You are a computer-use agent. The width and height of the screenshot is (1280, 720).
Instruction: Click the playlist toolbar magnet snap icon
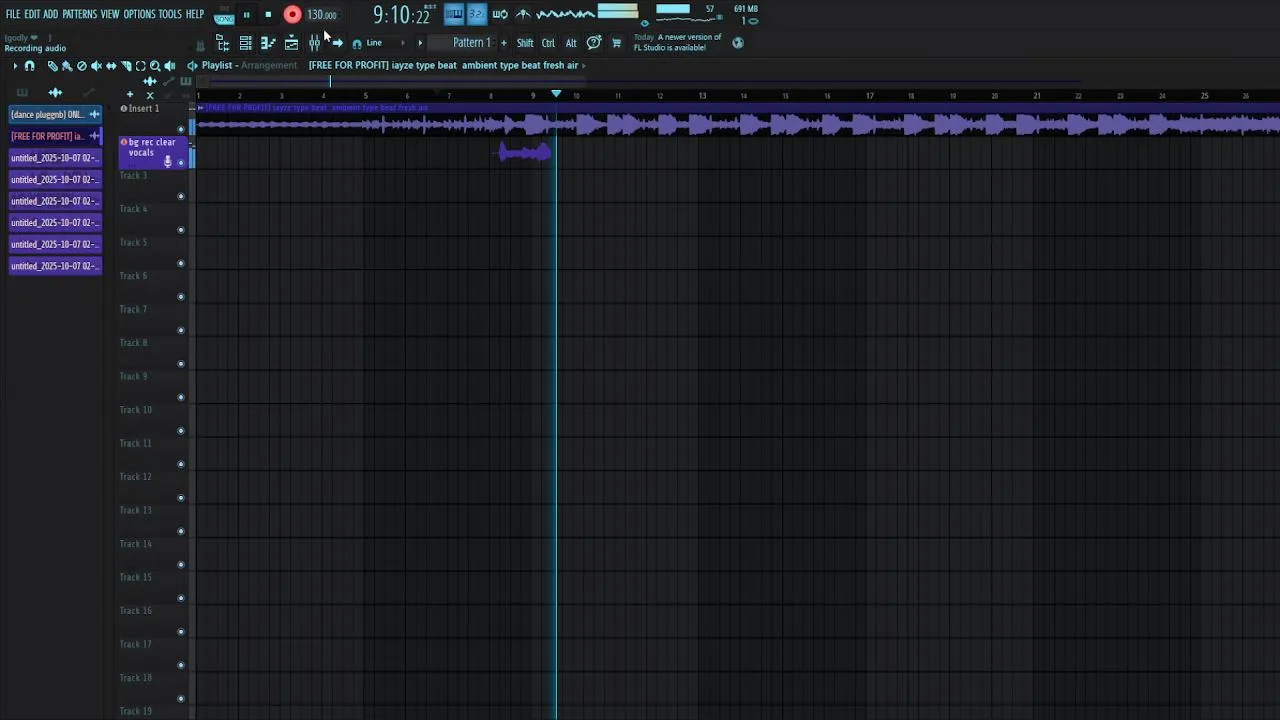(29, 65)
